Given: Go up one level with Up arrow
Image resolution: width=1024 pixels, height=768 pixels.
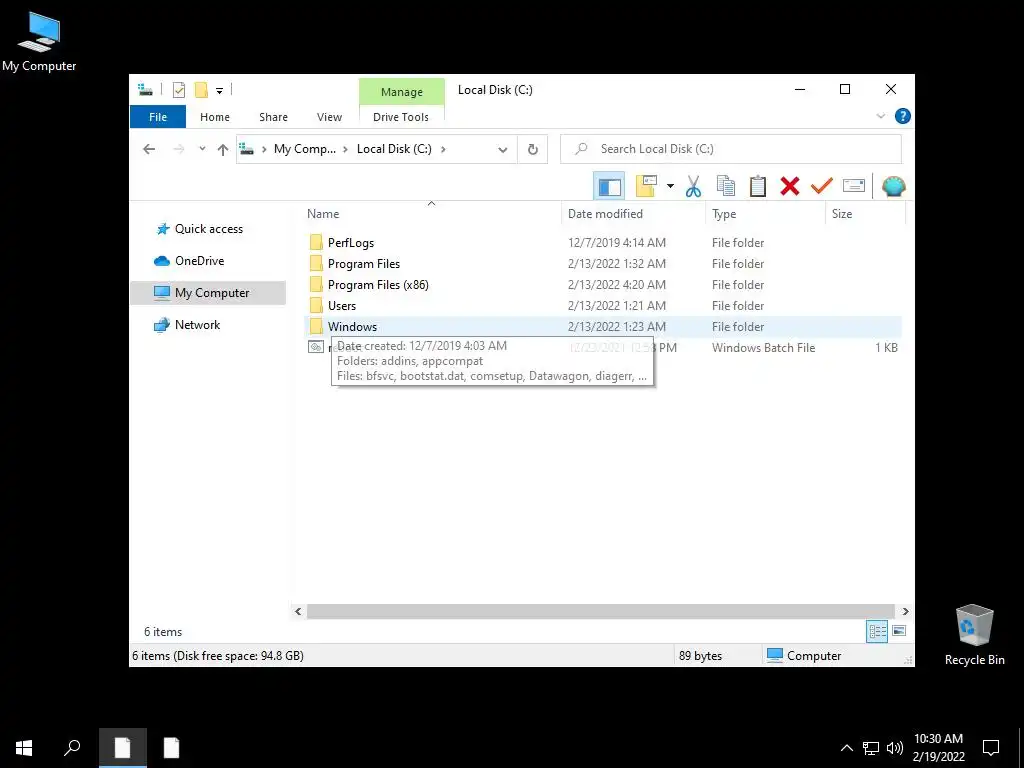Looking at the screenshot, I should point(223,150).
